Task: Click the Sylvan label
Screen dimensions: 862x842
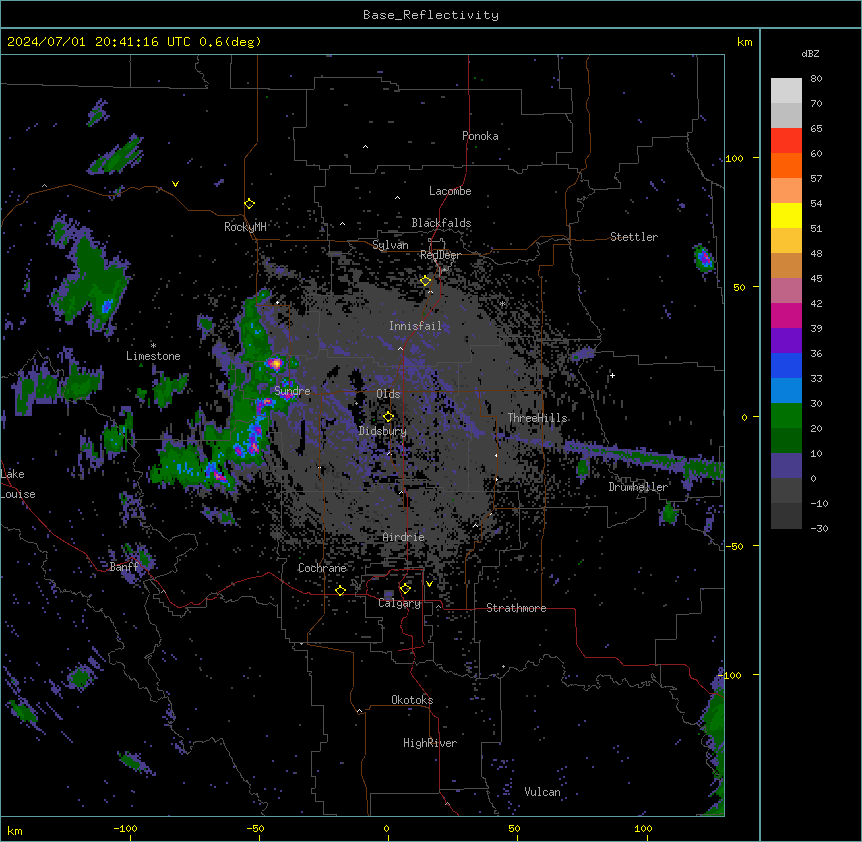Action: [390, 245]
